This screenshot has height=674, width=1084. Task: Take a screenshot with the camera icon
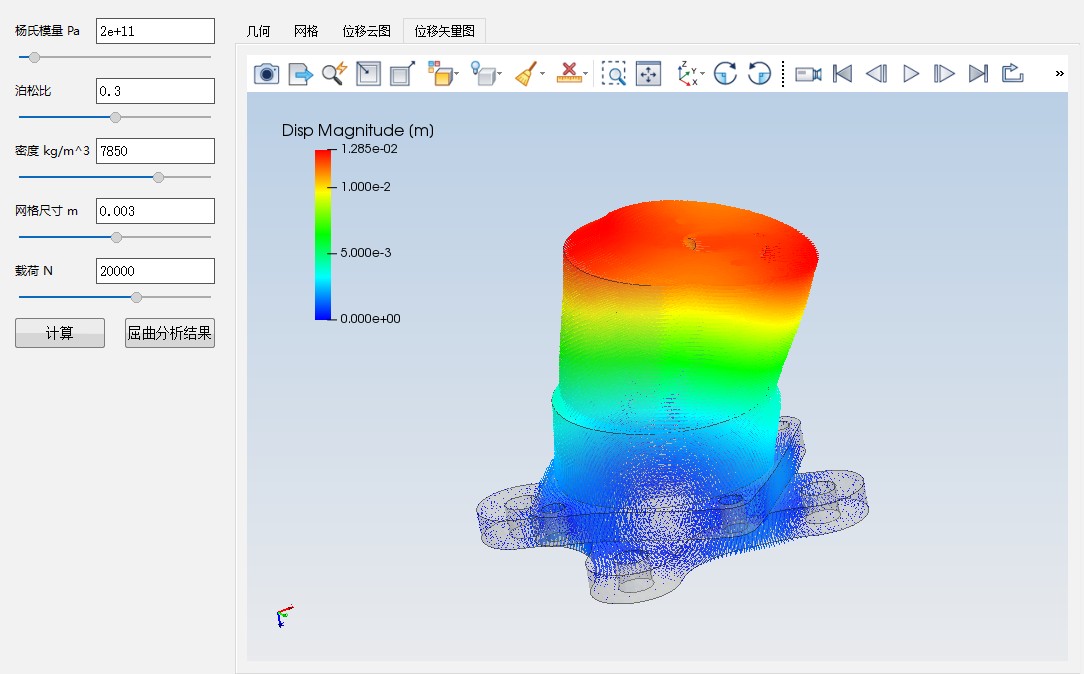(x=266, y=74)
